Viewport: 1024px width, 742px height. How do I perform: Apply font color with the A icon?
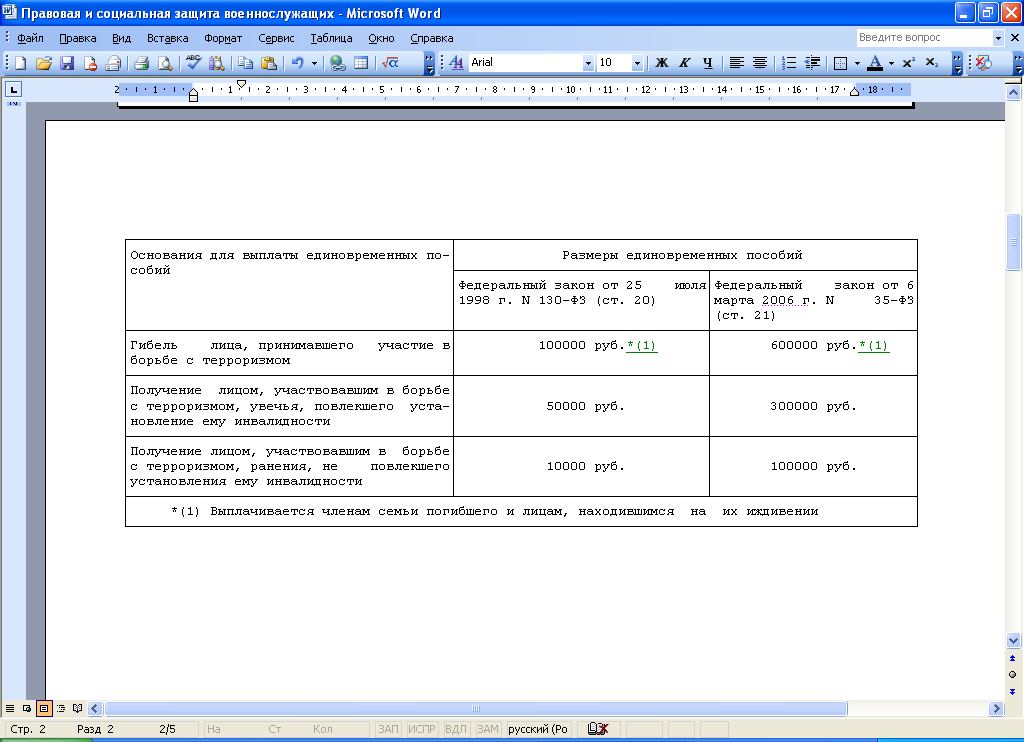tap(875, 63)
